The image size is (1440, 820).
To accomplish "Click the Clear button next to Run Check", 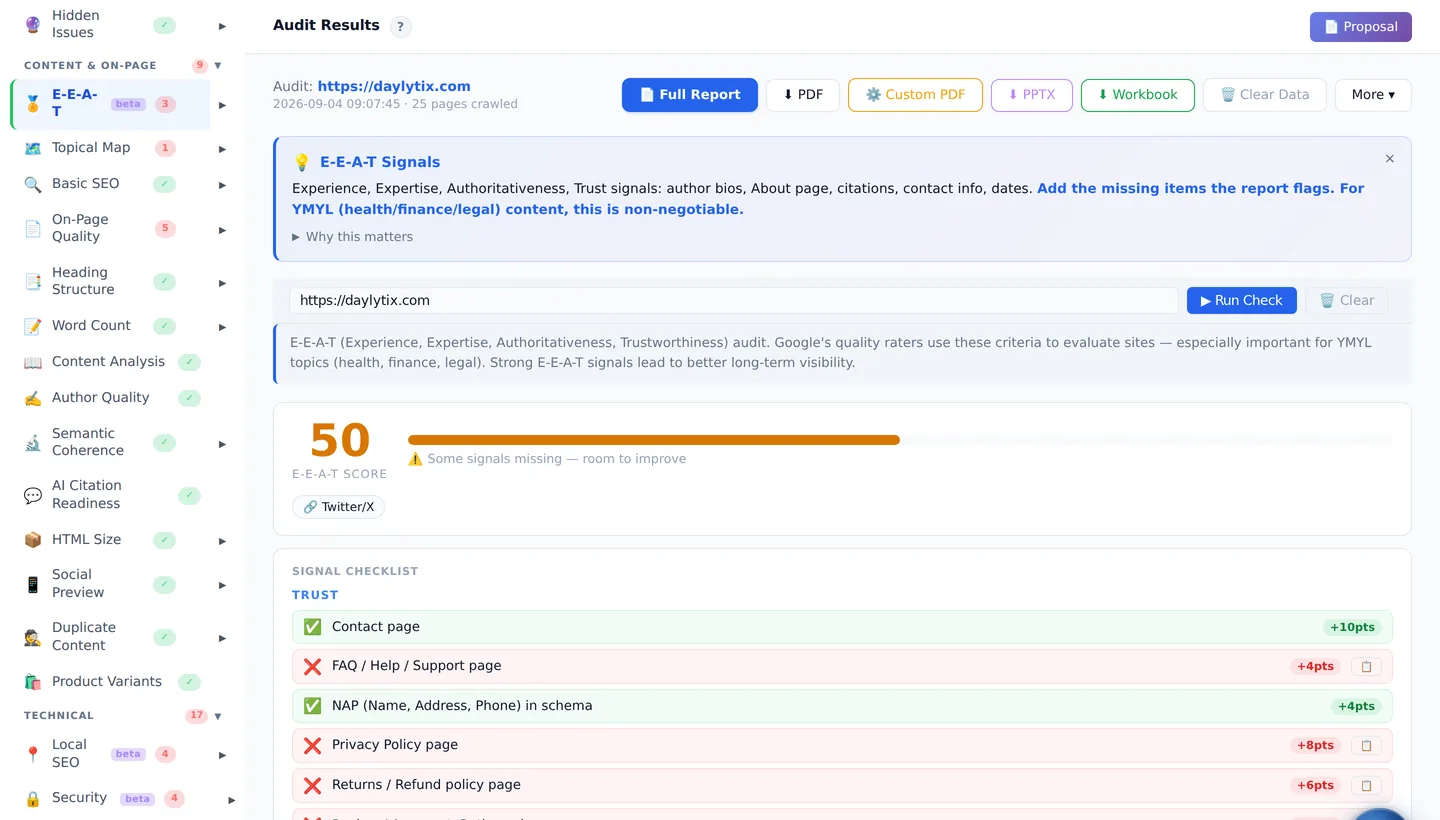I will [1346, 301].
